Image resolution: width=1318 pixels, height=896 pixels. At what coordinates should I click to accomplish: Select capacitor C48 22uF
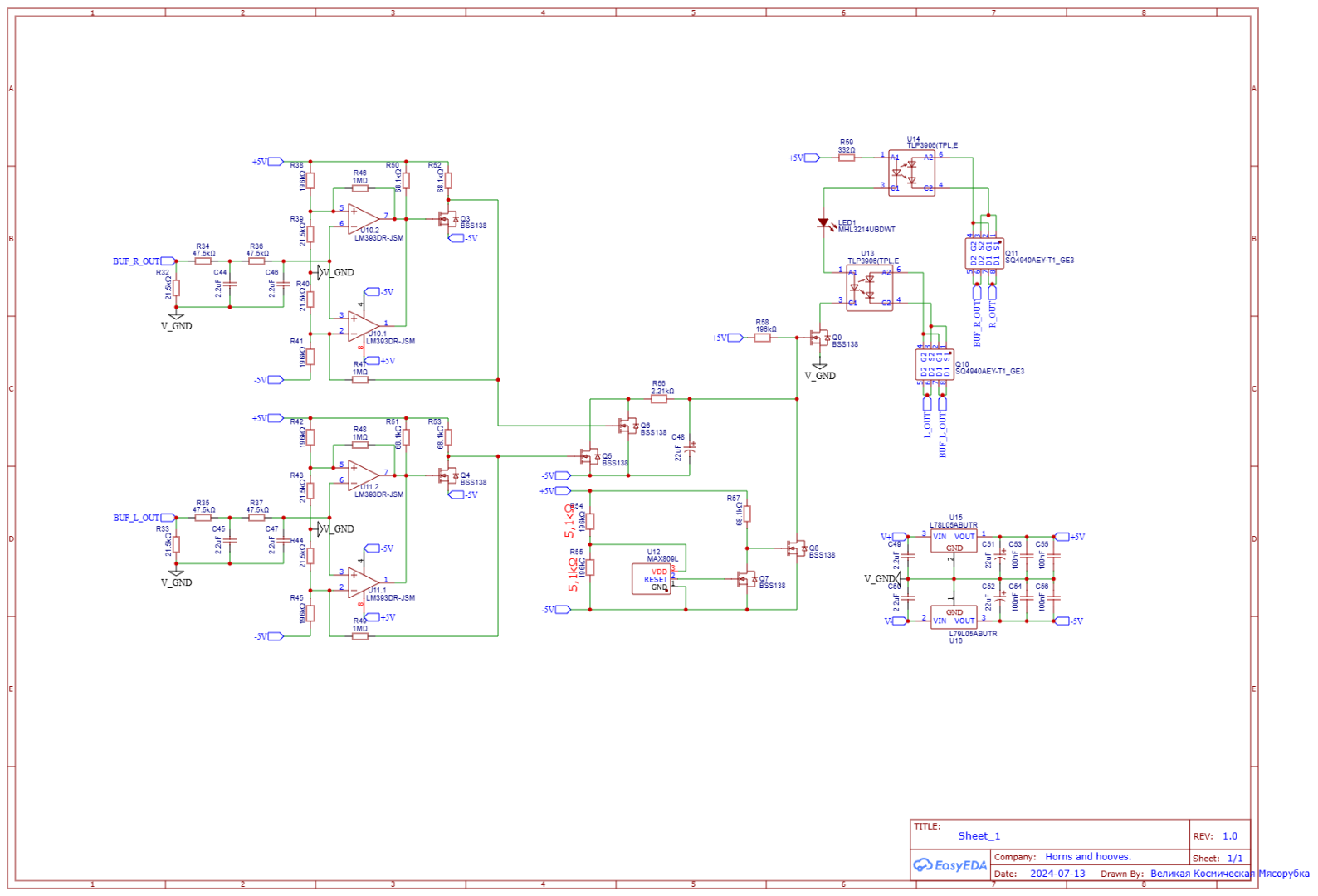(690, 448)
